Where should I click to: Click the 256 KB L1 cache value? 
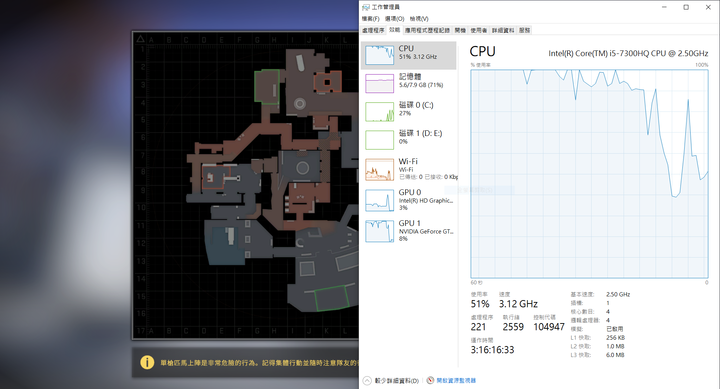coord(615,338)
